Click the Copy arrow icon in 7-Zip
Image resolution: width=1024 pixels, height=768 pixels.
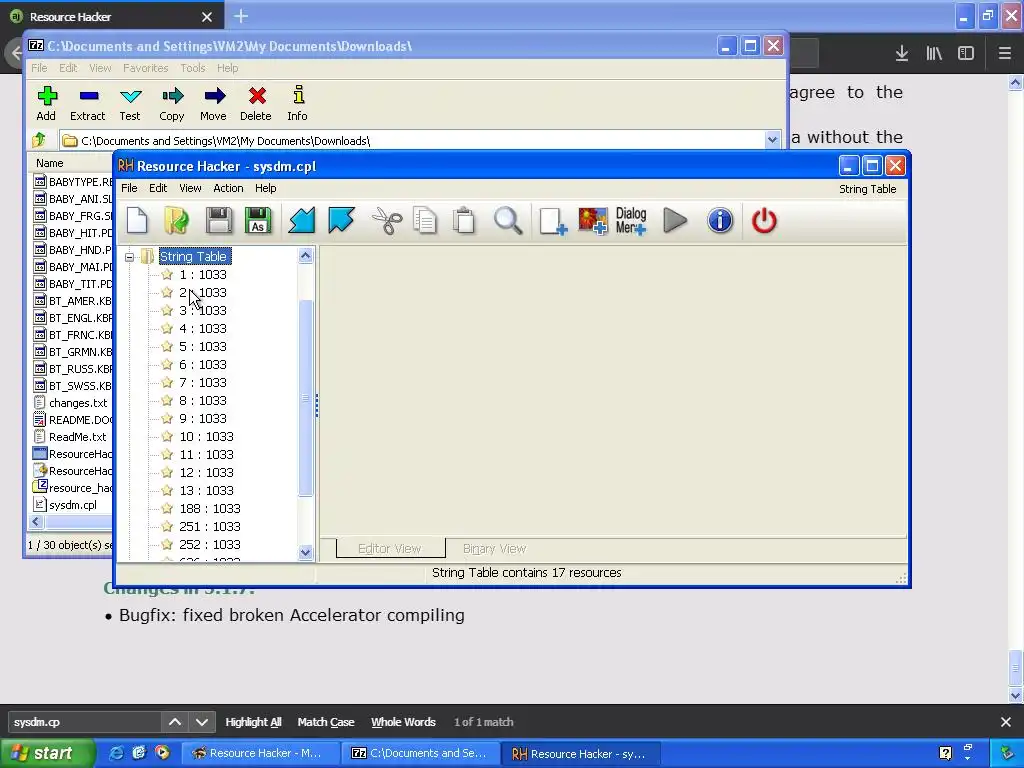[172, 103]
